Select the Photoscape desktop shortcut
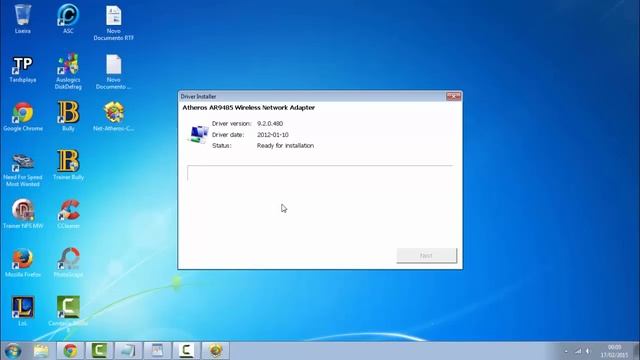The image size is (640, 360). pos(69,262)
